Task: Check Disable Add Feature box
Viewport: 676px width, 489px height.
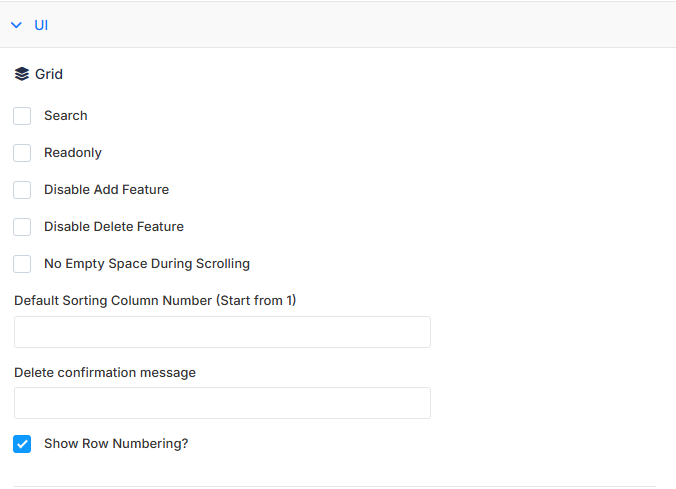Action: (22, 190)
